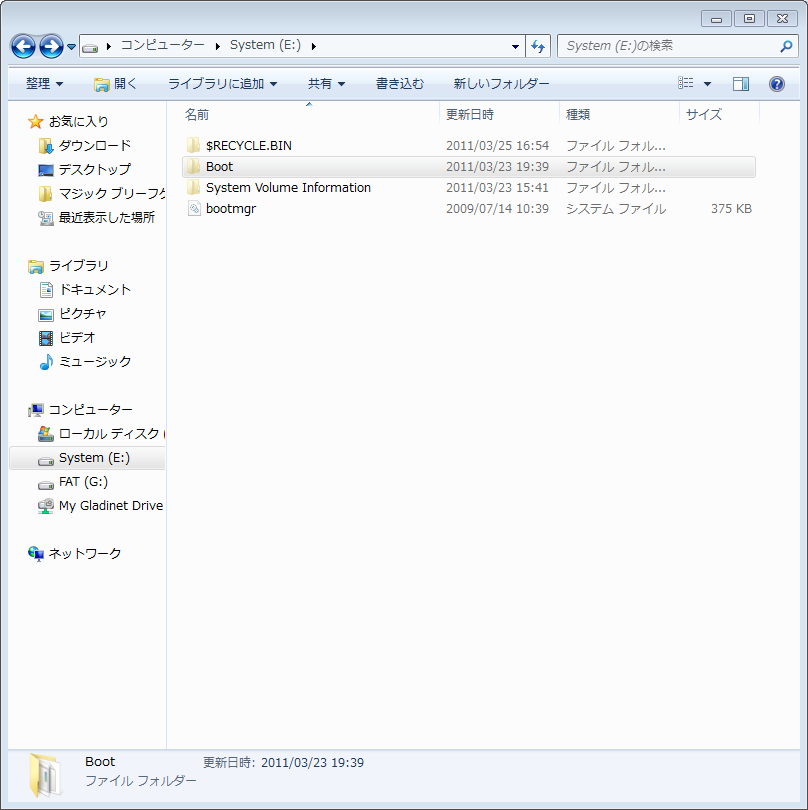Click the ミュージック note icon
The width and height of the screenshot is (808, 810).
coord(46,362)
